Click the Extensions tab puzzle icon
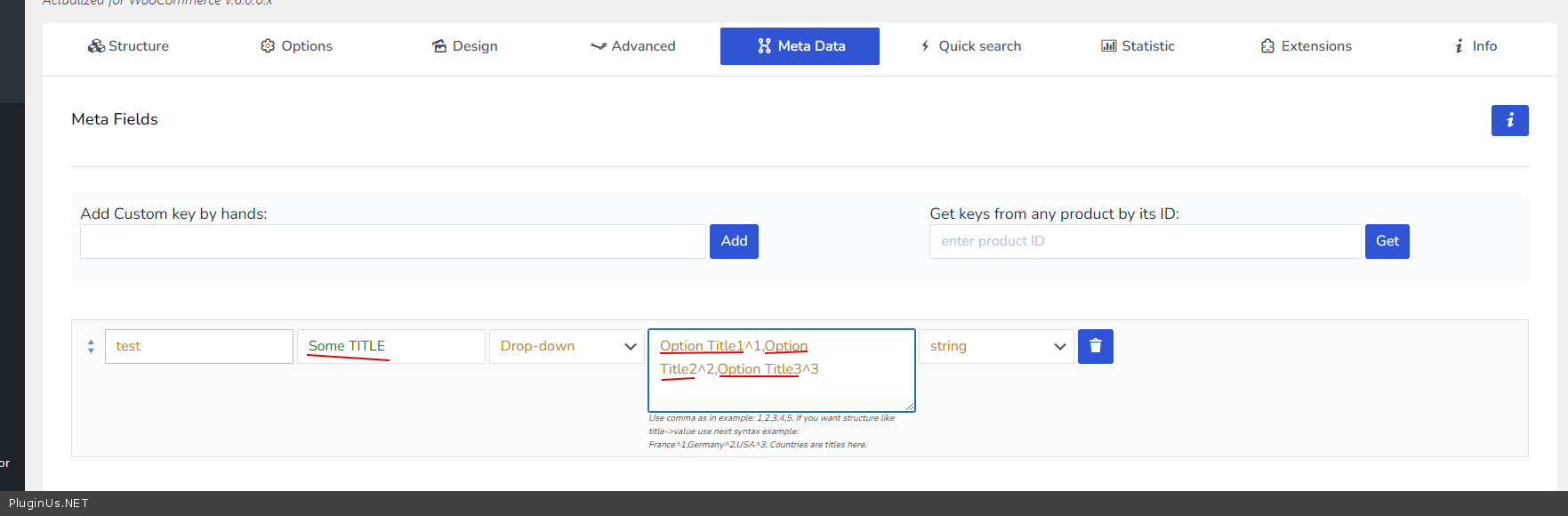 point(1267,46)
